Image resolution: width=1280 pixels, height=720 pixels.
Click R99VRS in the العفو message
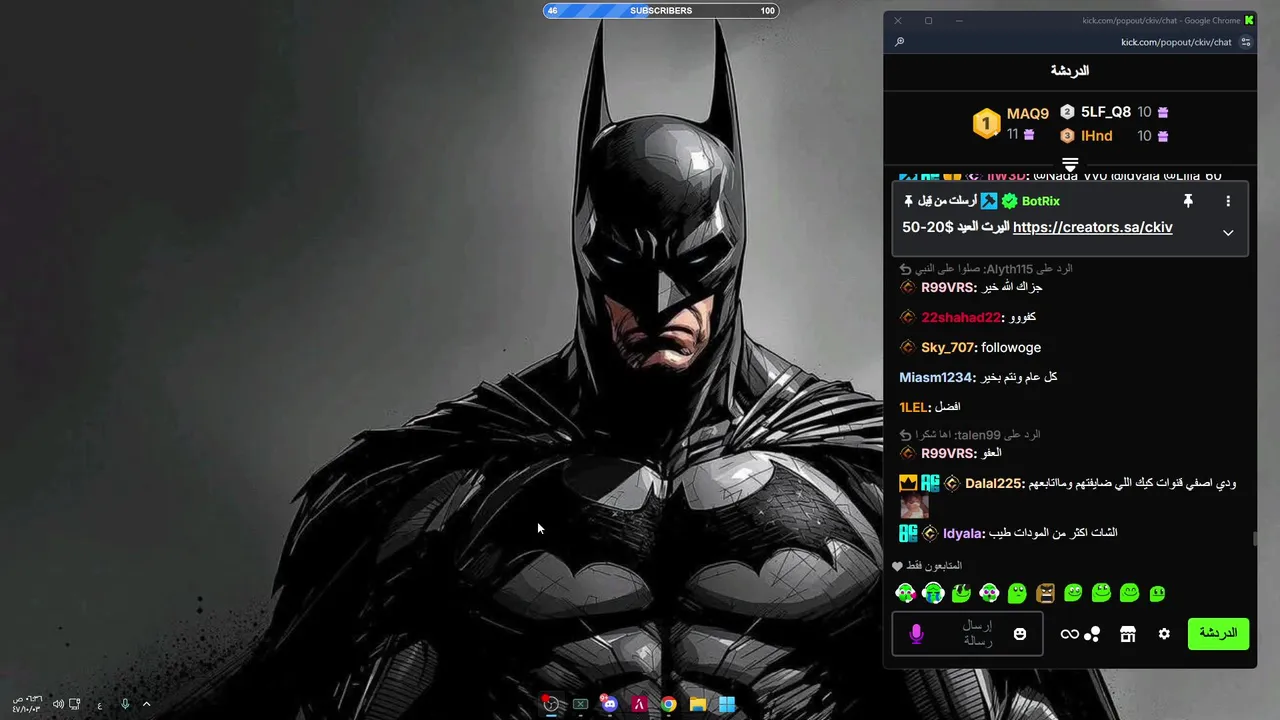(947, 453)
